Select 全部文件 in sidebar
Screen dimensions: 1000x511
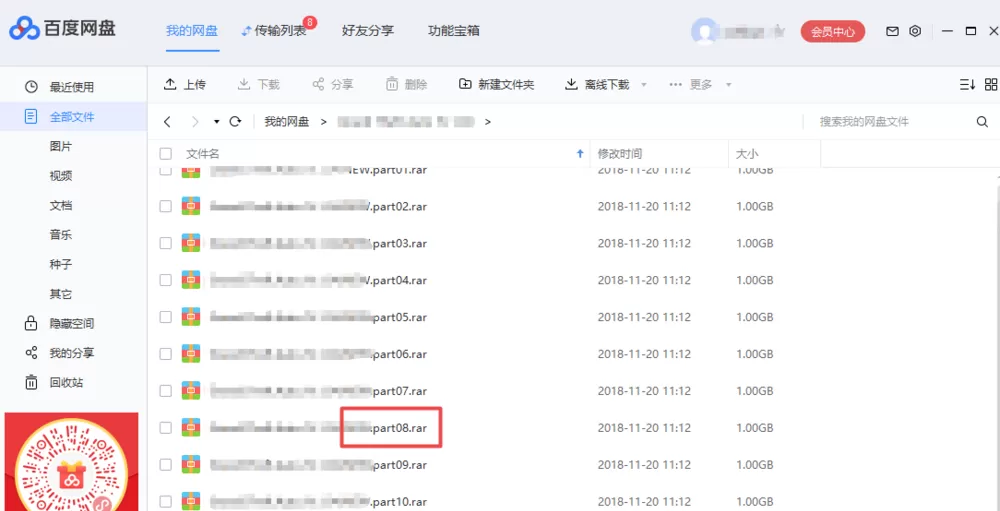[x=72, y=117]
